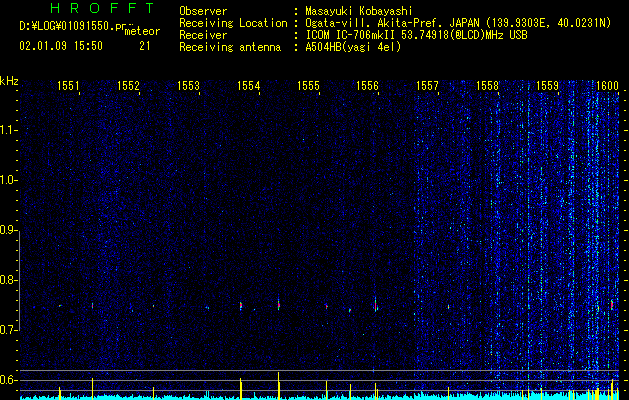
Task: Select the meteor count value 21
Action: (x=145, y=46)
